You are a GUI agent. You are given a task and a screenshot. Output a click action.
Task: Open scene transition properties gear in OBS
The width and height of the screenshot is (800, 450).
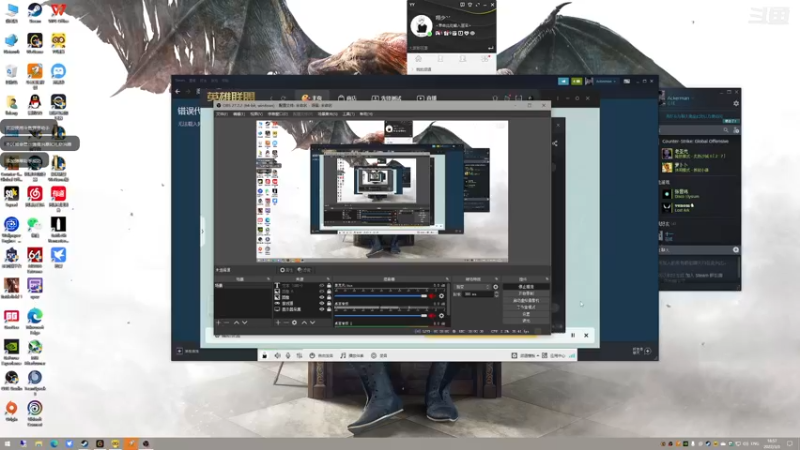click(495, 287)
